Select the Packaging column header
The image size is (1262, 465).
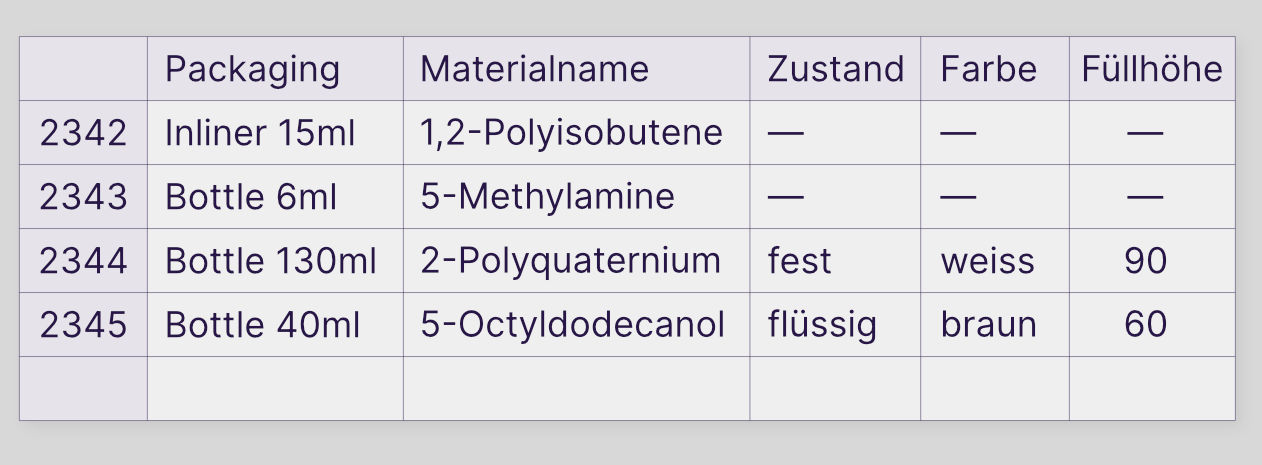pyautogui.click(x=275, y=69)
